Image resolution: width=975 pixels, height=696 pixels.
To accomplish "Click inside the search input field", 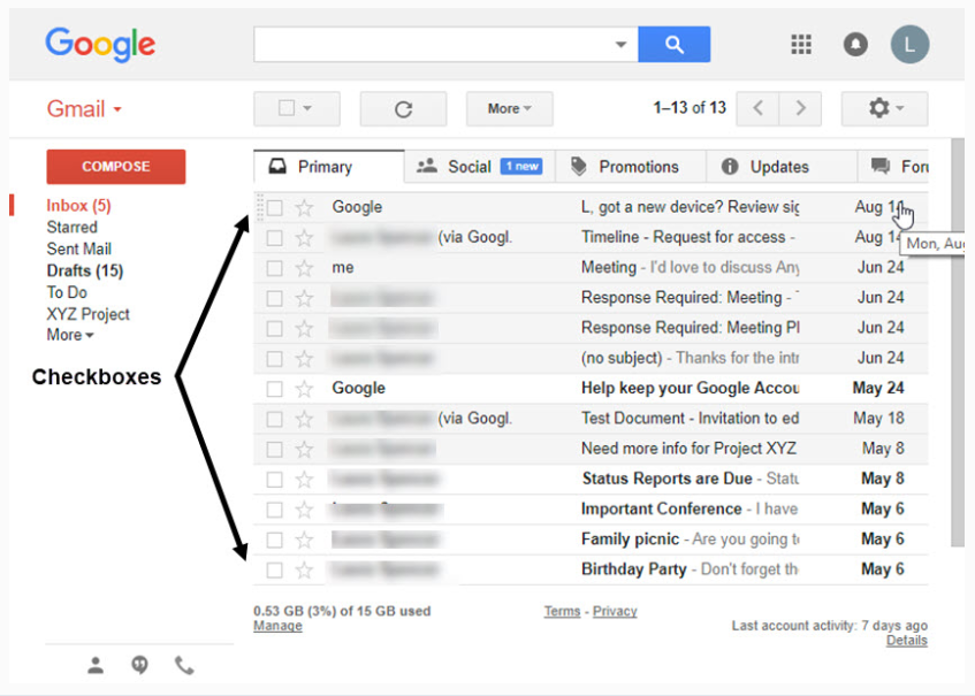I will 430,44.
